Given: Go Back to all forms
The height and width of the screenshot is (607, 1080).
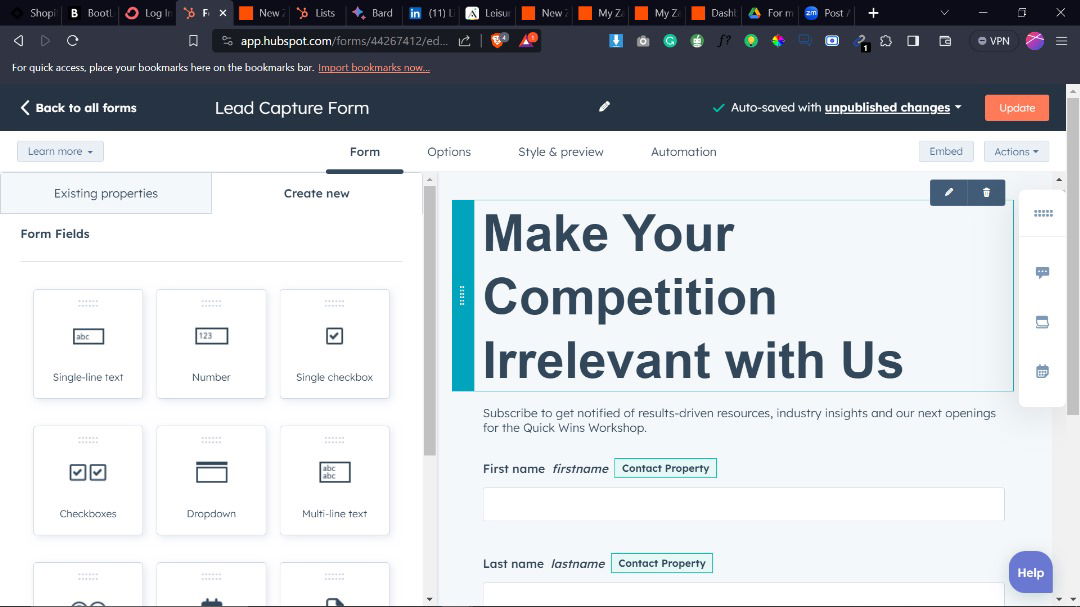Looking at the screenshot, I should coord(78,108).
